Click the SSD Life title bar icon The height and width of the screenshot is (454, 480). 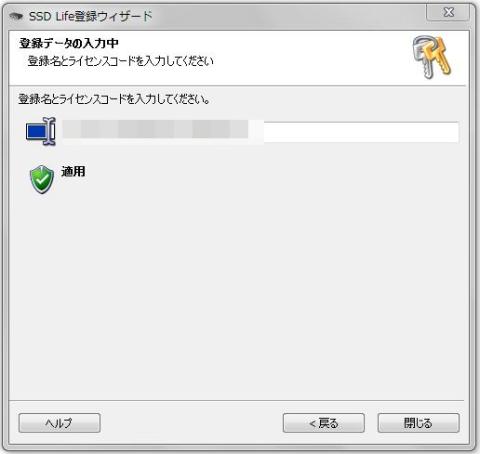[16, 16]
